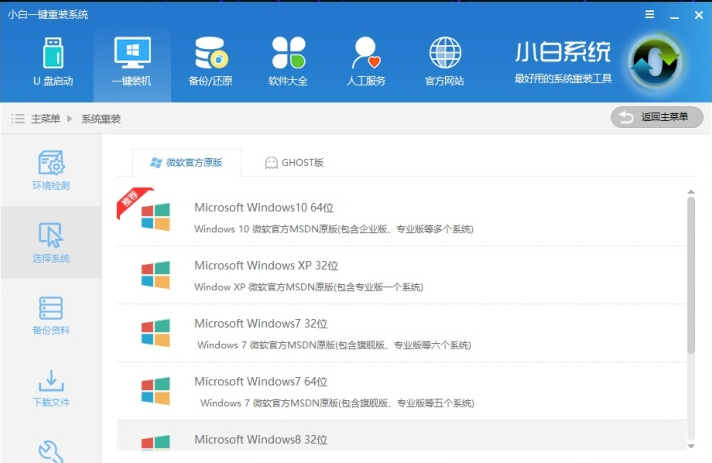
Task: Click the wrench step icon at sidebar bottom
Action: tap(50, 451)
